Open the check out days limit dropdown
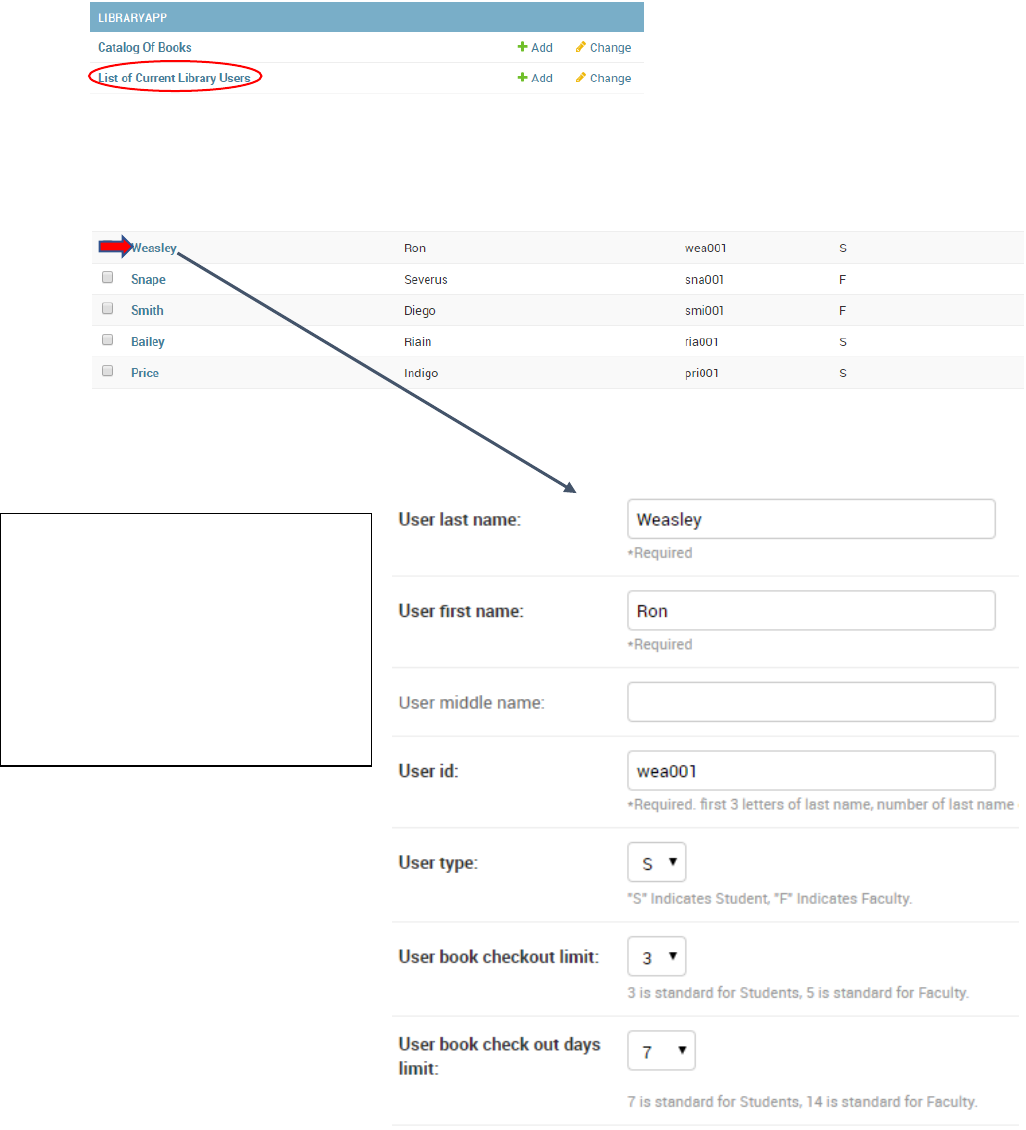Viewport: 1026px width, 1130px height. [x=661, y=1051]
